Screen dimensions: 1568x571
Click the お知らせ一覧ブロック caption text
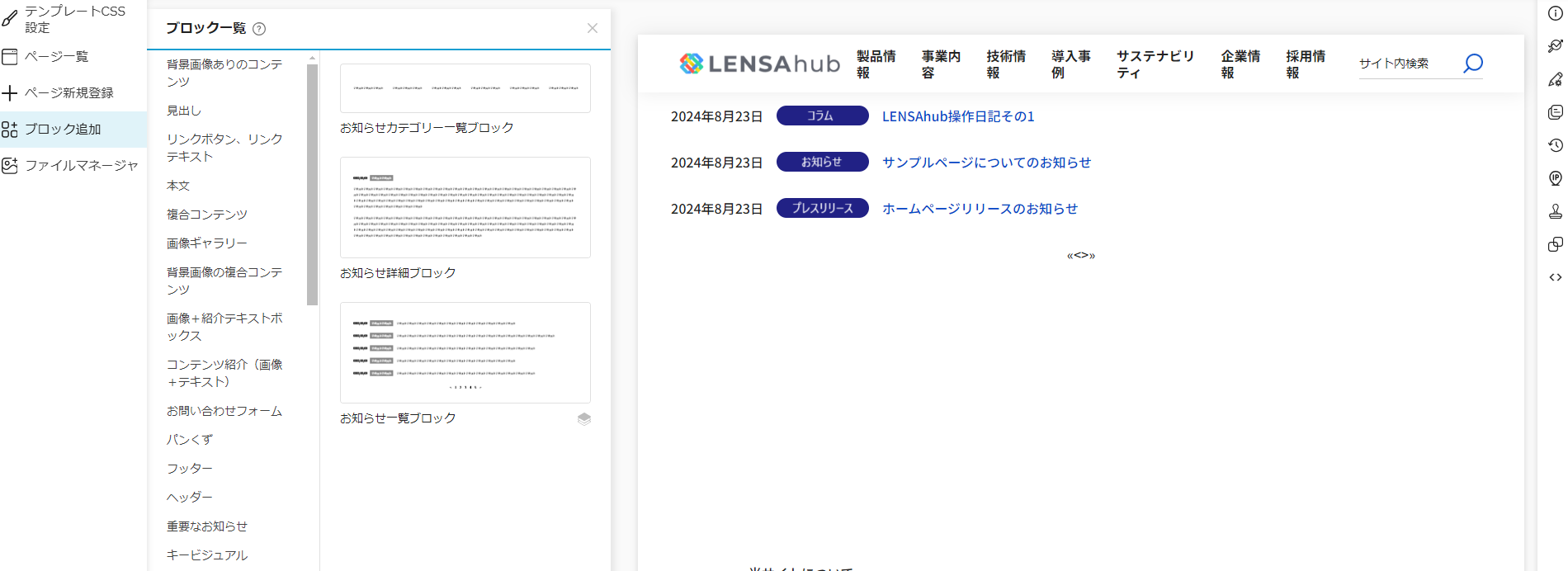pyautogui.click(x=398, y=418)
